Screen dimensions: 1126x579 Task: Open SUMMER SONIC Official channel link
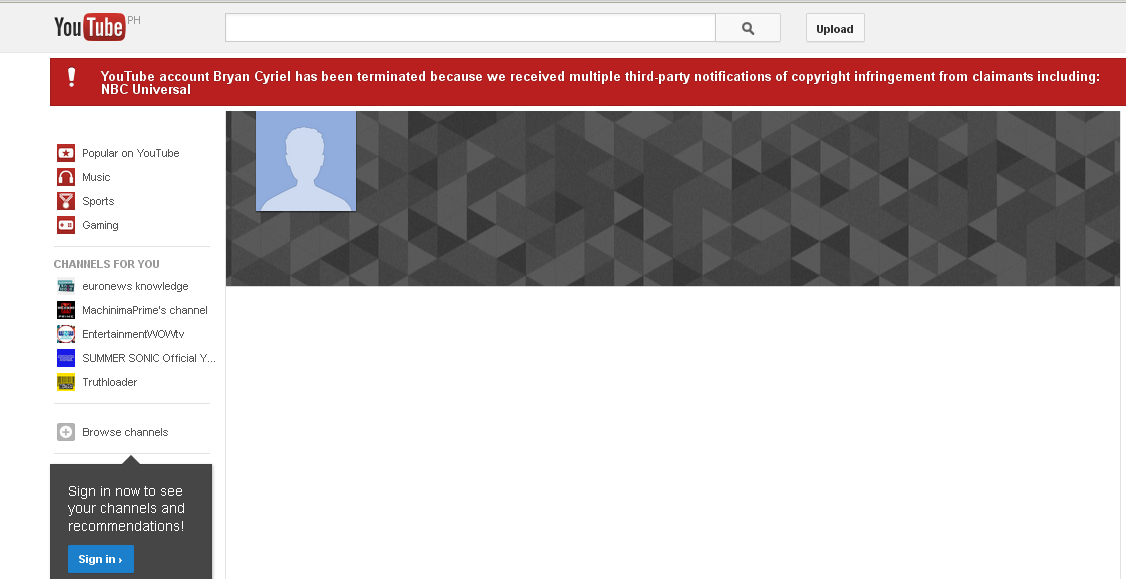coord(149,358)
